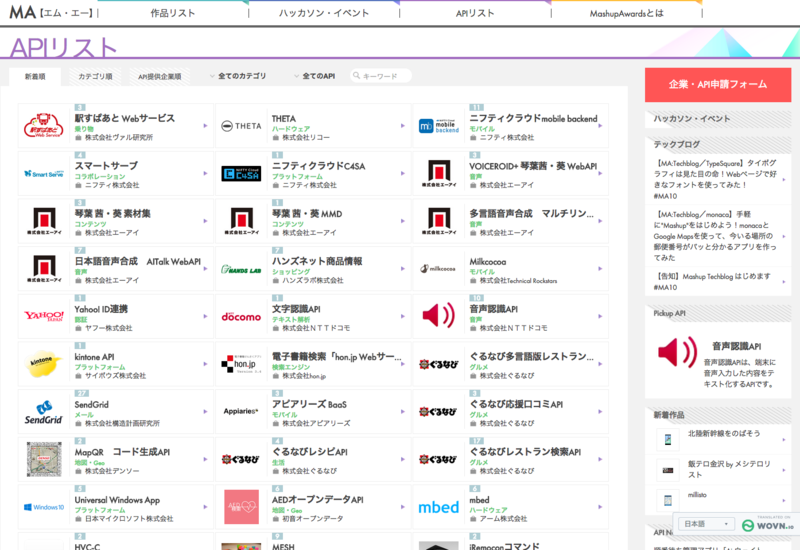Click the C4SA logo
Image resolution: width=800 pixels, height=550 pixels.
click(x=241, y=173)
